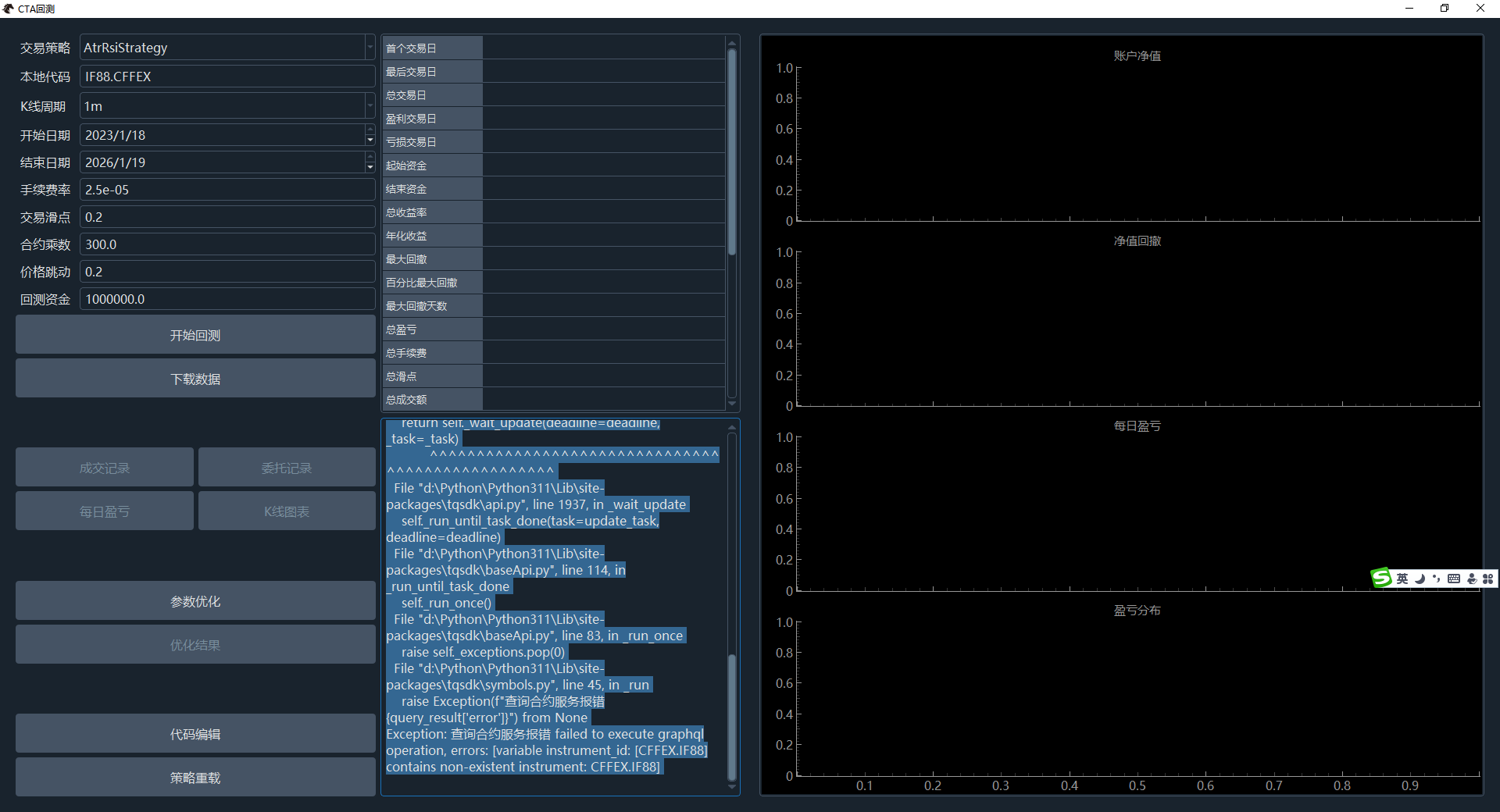Click the Sogou input method S logo

tap(1381, 578)
